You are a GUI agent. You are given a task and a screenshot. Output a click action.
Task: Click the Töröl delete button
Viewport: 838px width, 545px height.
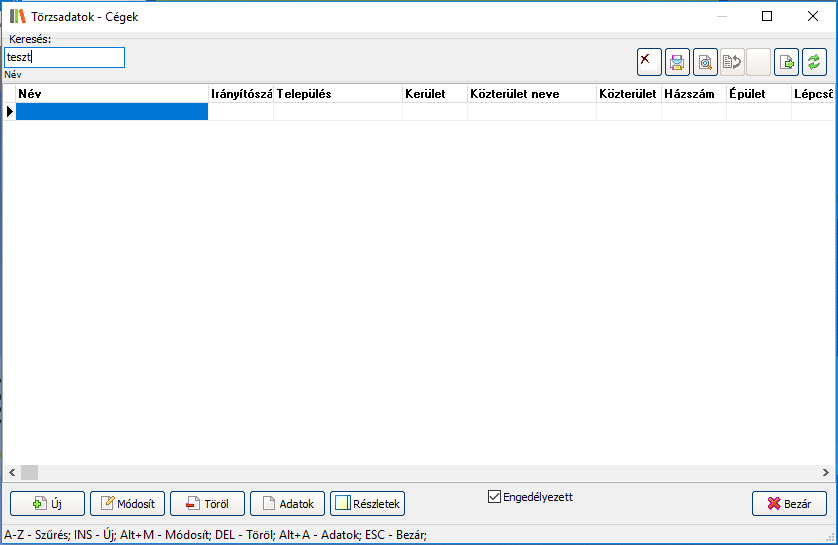[207, 504]
